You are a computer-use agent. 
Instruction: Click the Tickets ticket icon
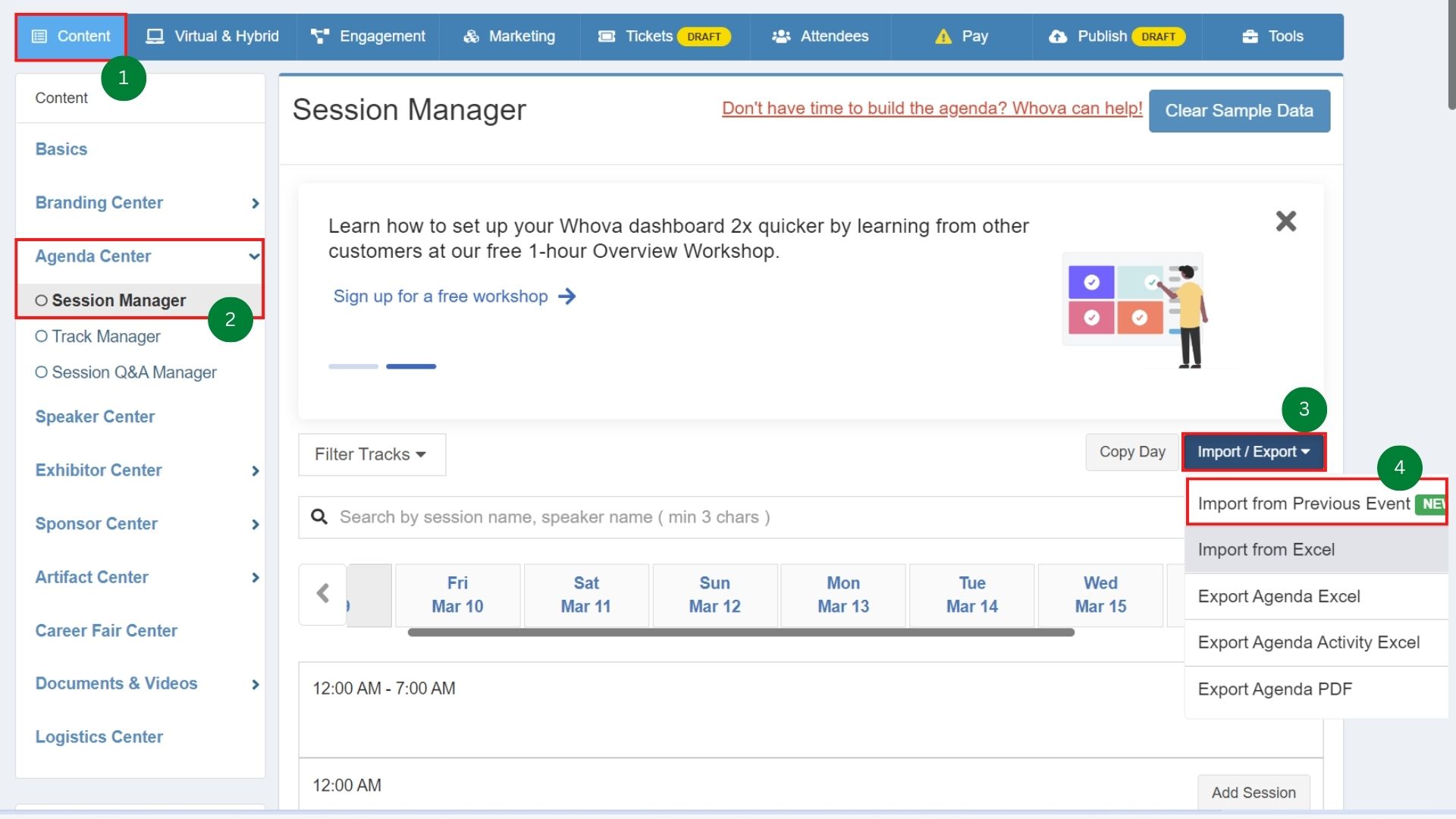pos(607,36)
